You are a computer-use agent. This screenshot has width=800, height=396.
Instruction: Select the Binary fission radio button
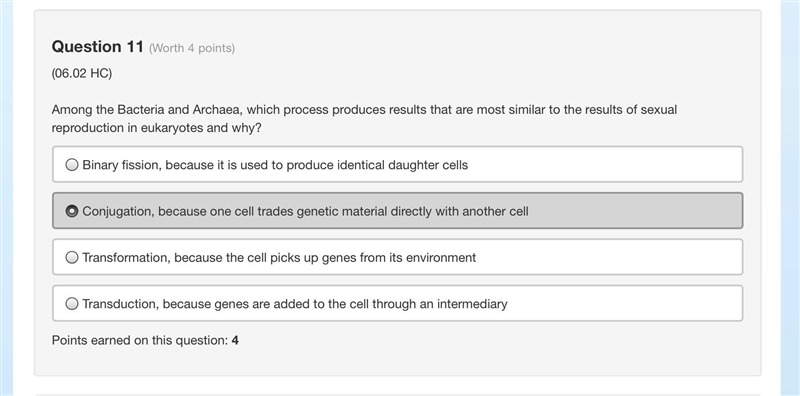[x=72, y=165]
